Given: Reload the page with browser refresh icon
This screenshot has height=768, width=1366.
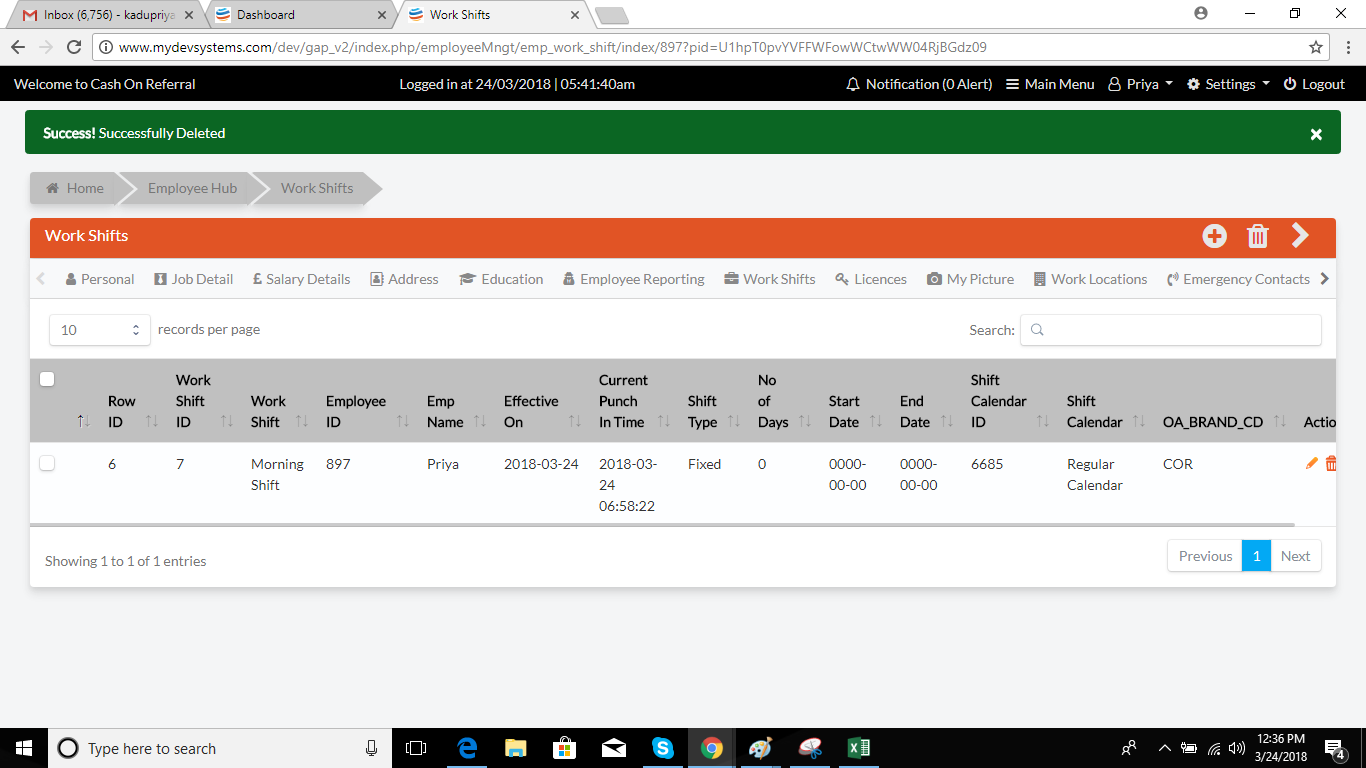Looking at the screenshot, I should [x=73, y=47].
